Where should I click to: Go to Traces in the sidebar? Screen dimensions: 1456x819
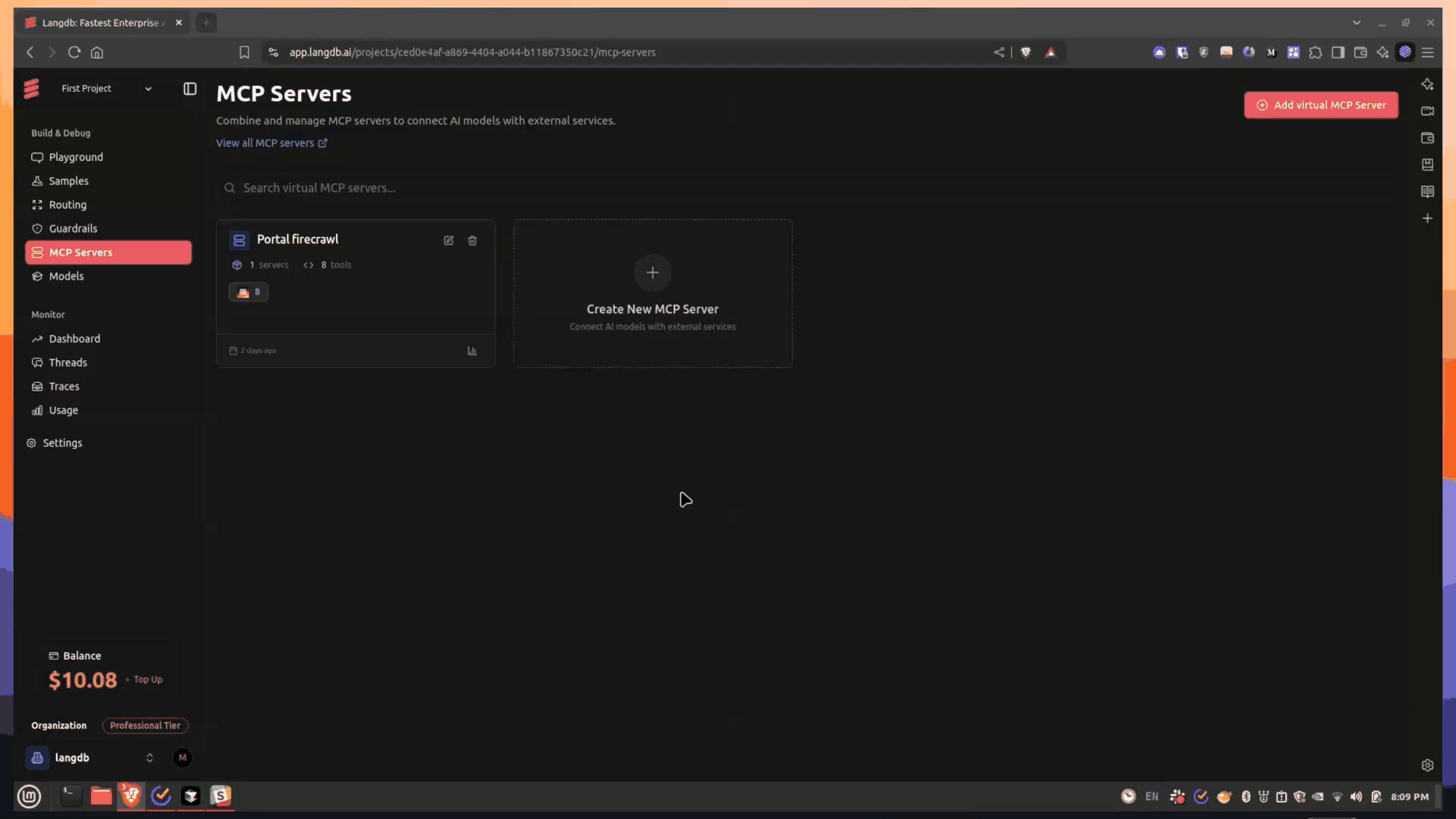(64, 387)
